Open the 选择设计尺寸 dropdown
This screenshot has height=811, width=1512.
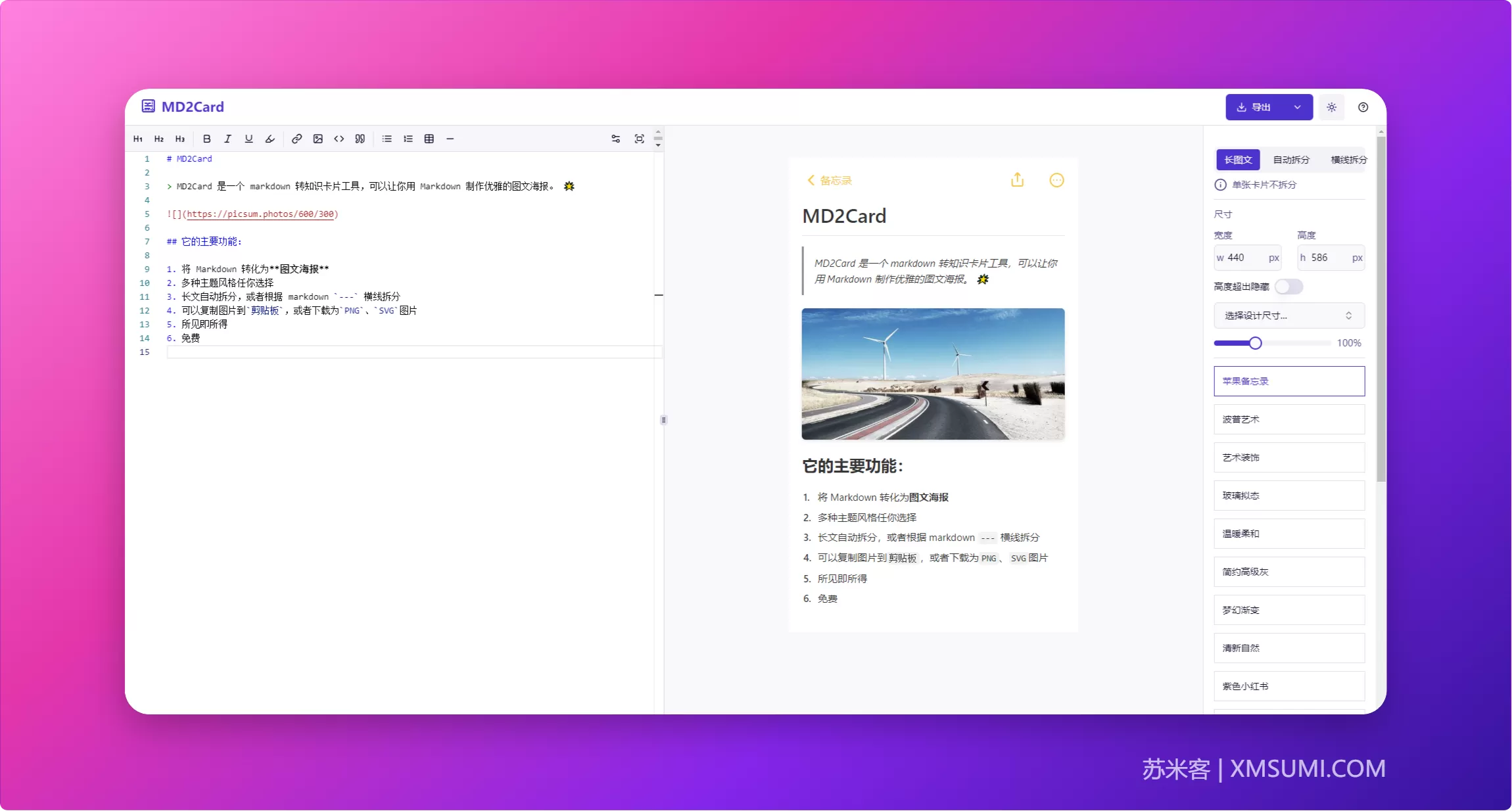(1288, 315)
